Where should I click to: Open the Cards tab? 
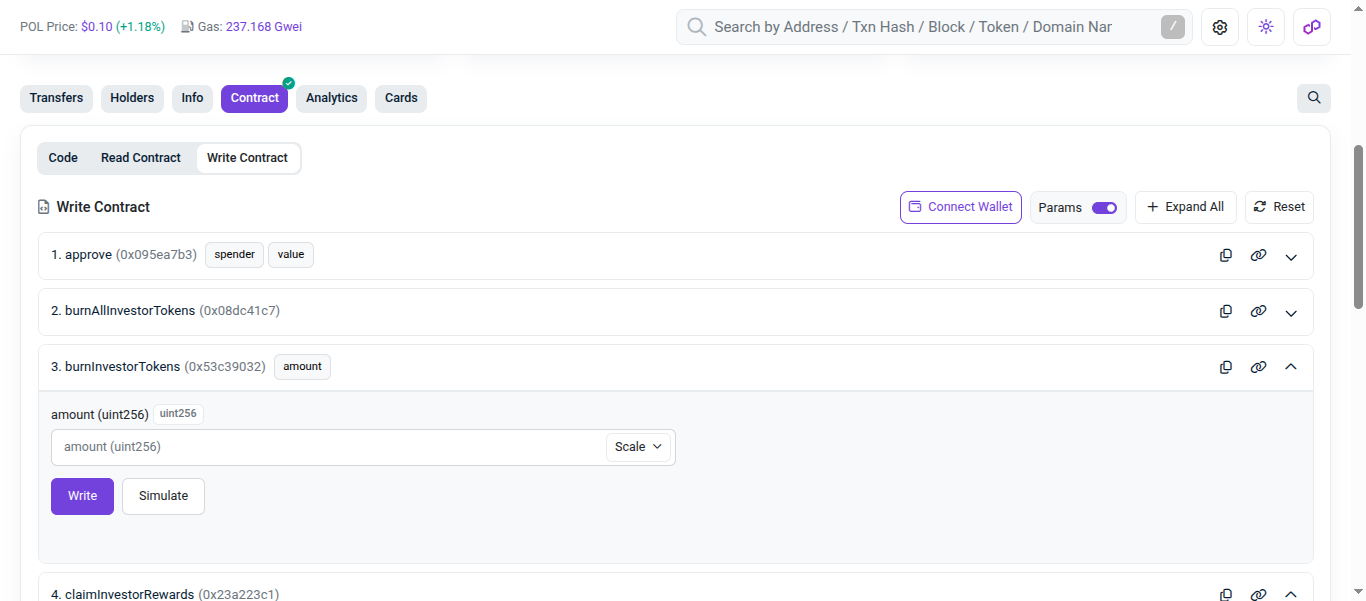tap(401, 98)
